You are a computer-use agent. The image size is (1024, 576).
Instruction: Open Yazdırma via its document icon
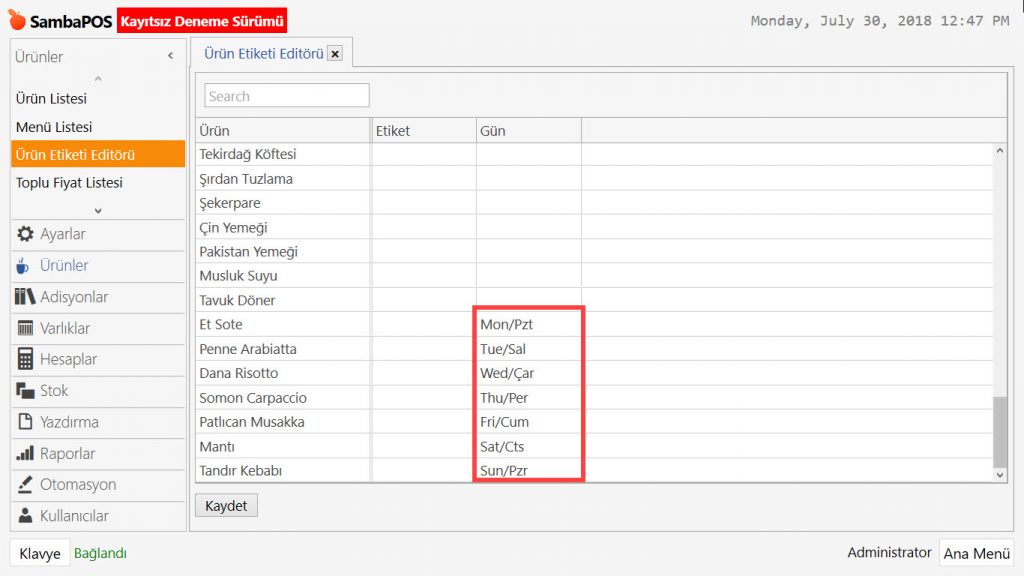click(25, 422)
